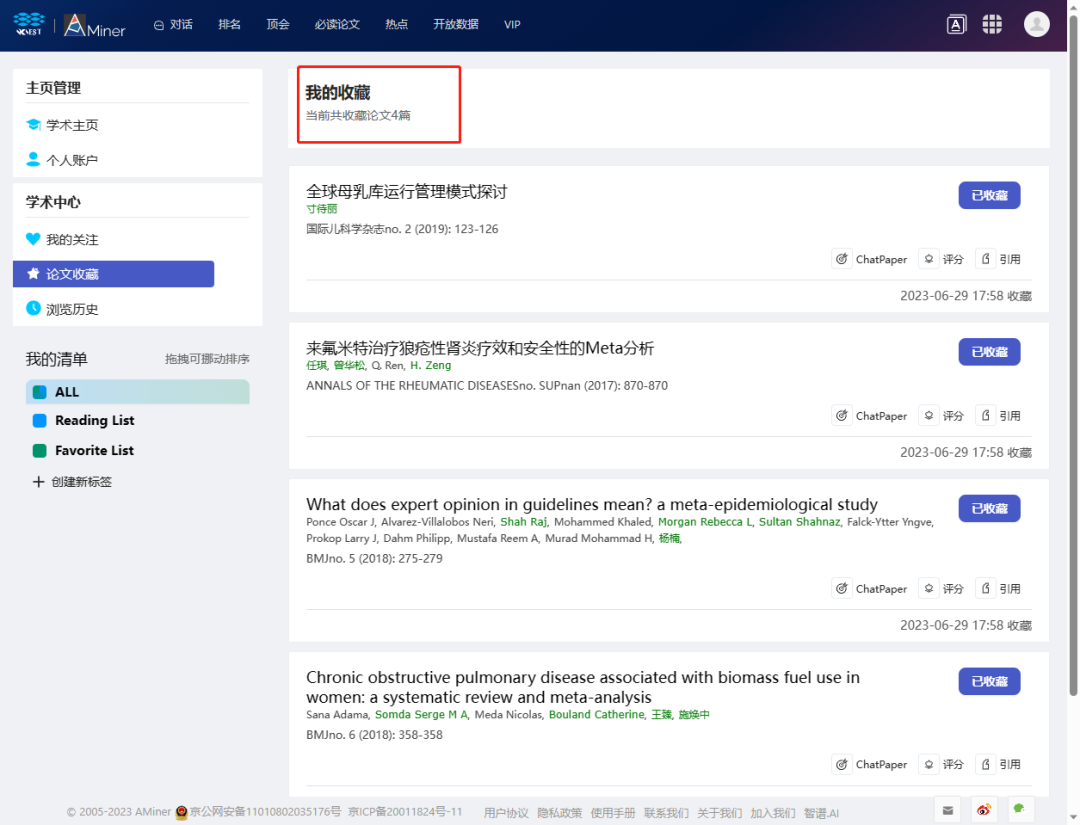This screenshot has height=825, width=1080.
Task: Click 评分 rating for 全球母乳库 paper
Action: coord(944,259)
